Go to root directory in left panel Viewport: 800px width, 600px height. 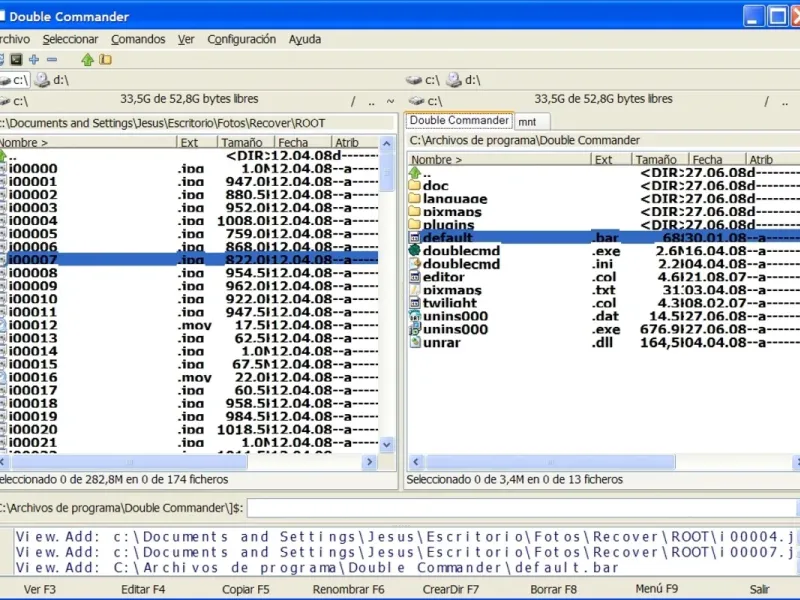click(x=352, y=101)
